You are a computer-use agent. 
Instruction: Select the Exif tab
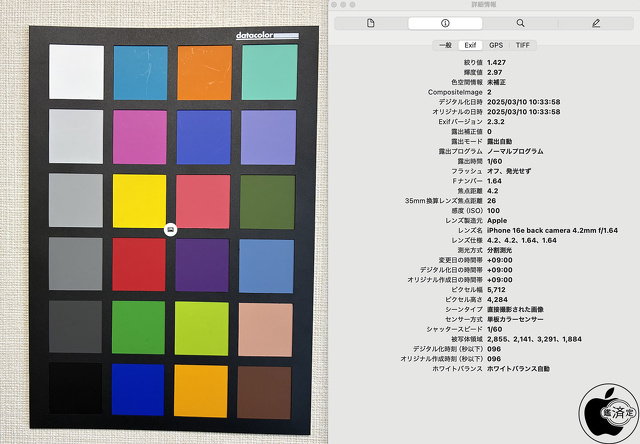point(470,45)
